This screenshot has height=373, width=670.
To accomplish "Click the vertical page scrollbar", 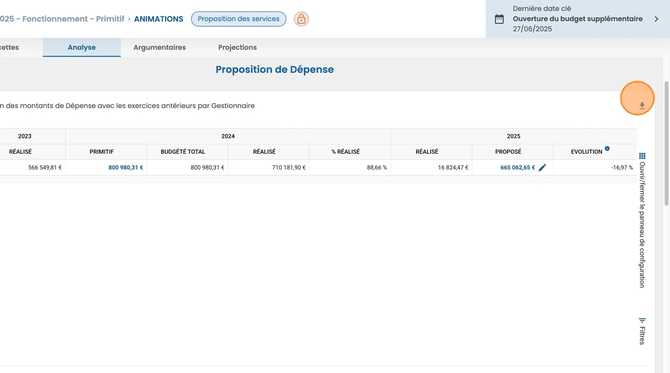I will [x=666, y=143].
